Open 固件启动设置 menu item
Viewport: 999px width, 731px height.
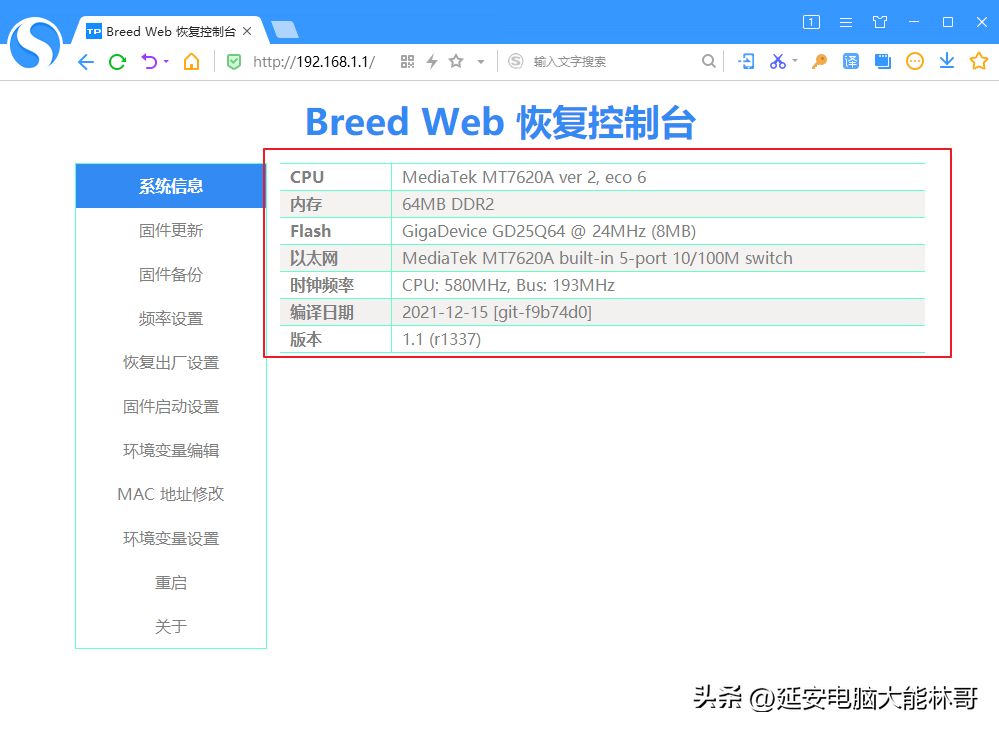(x=171, y=407)
